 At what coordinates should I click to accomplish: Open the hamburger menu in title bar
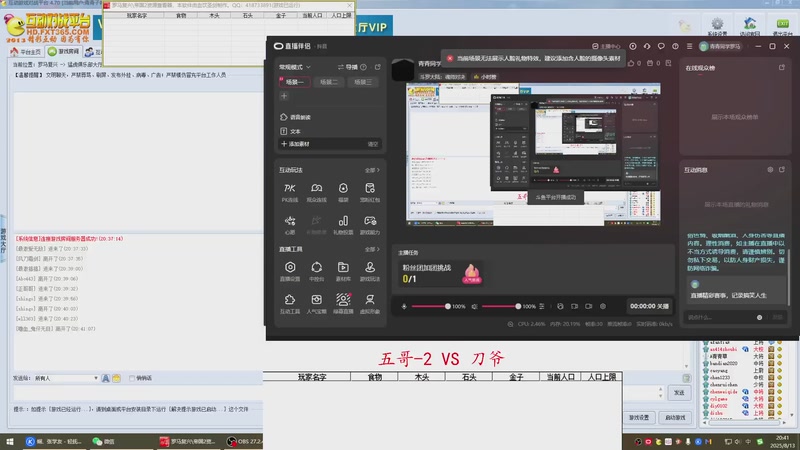tap(689, 46)
